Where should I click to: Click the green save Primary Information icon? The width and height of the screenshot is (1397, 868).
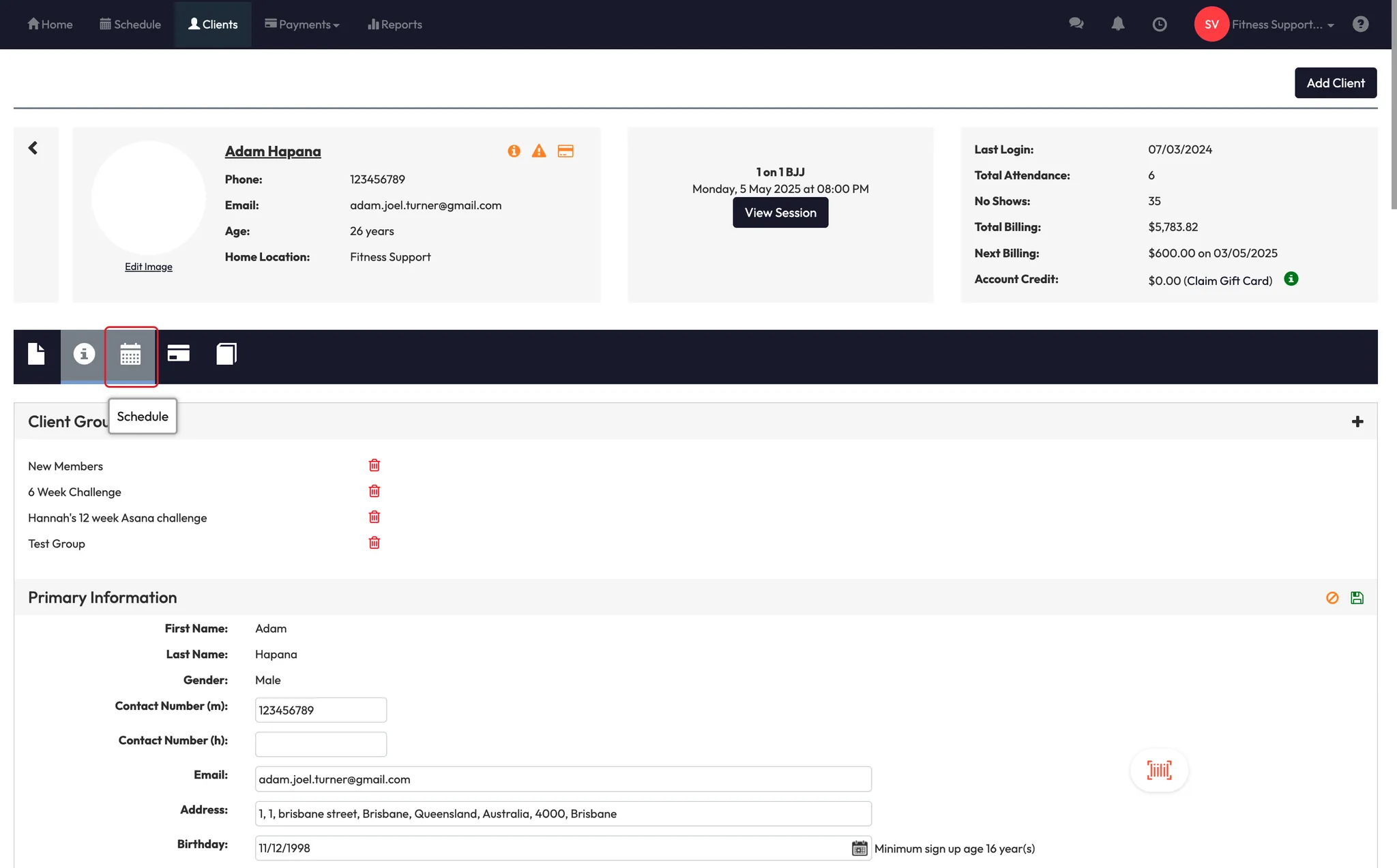coord(1357,598)
